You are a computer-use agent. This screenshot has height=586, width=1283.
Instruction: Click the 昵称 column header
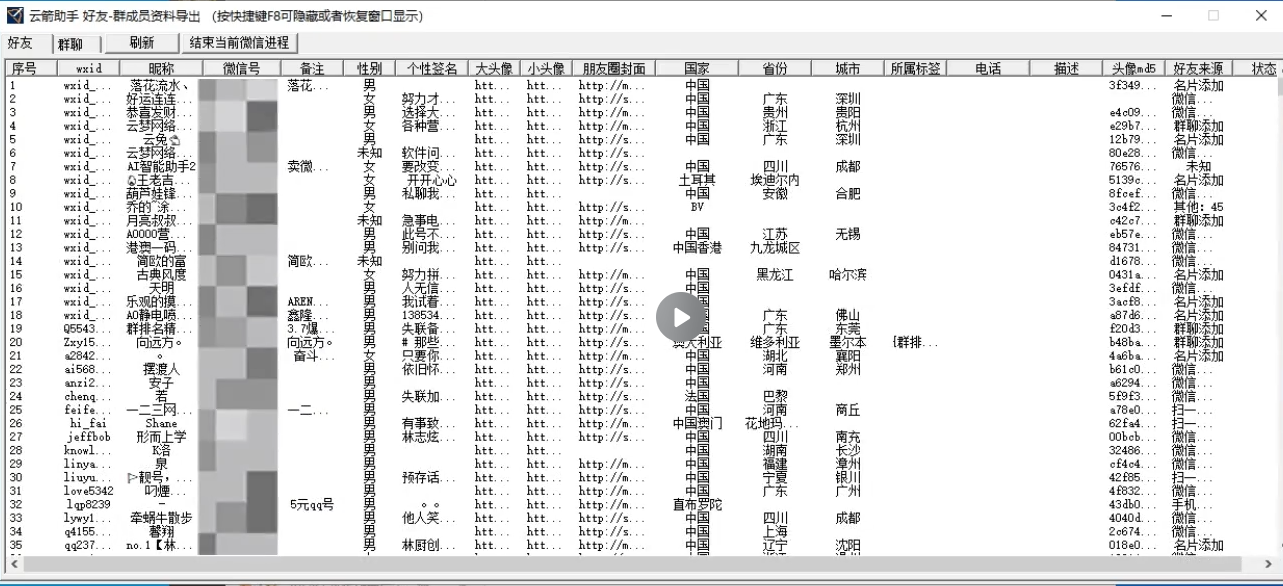click(x=161, y=68)
